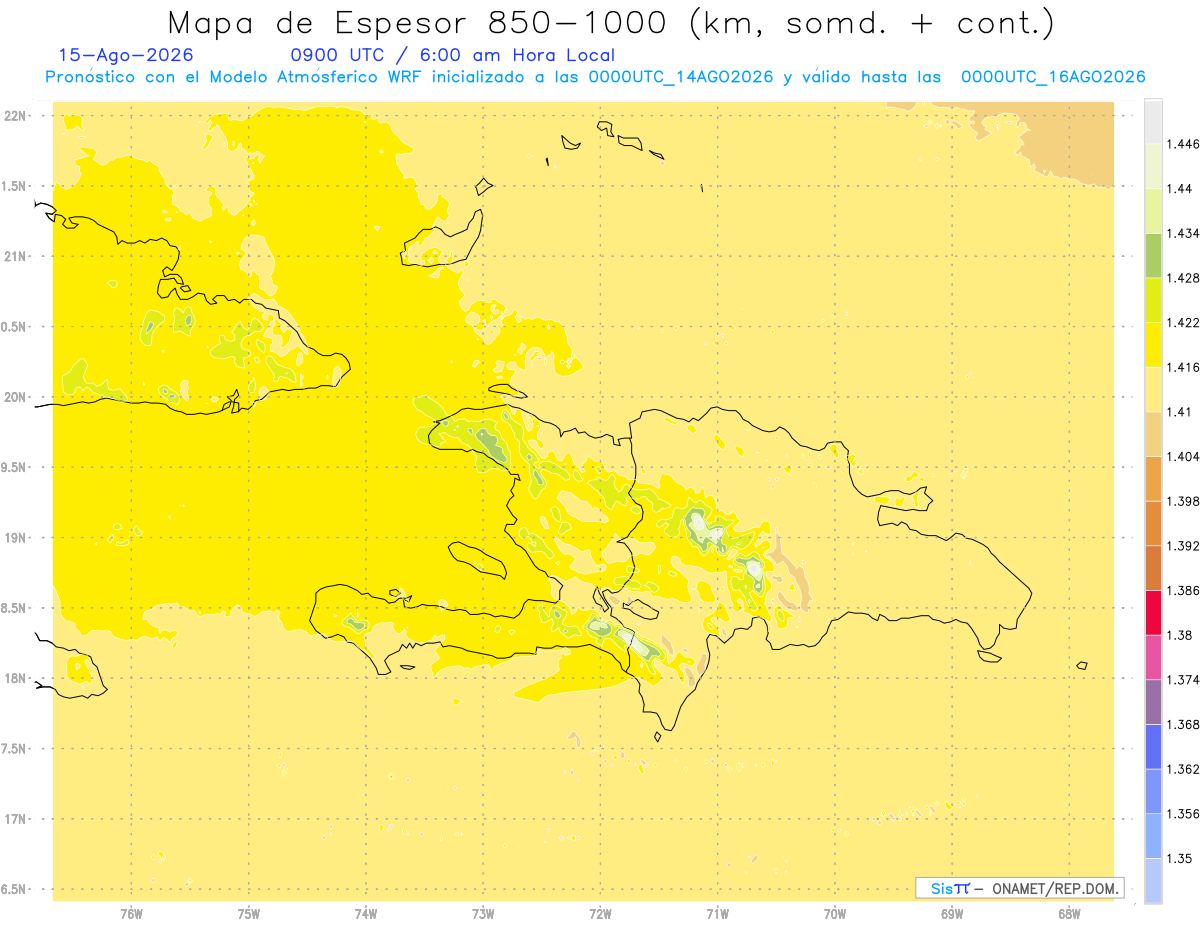
Task: Click the colorbar value 1.356
Action: (x=1183, y=814)
